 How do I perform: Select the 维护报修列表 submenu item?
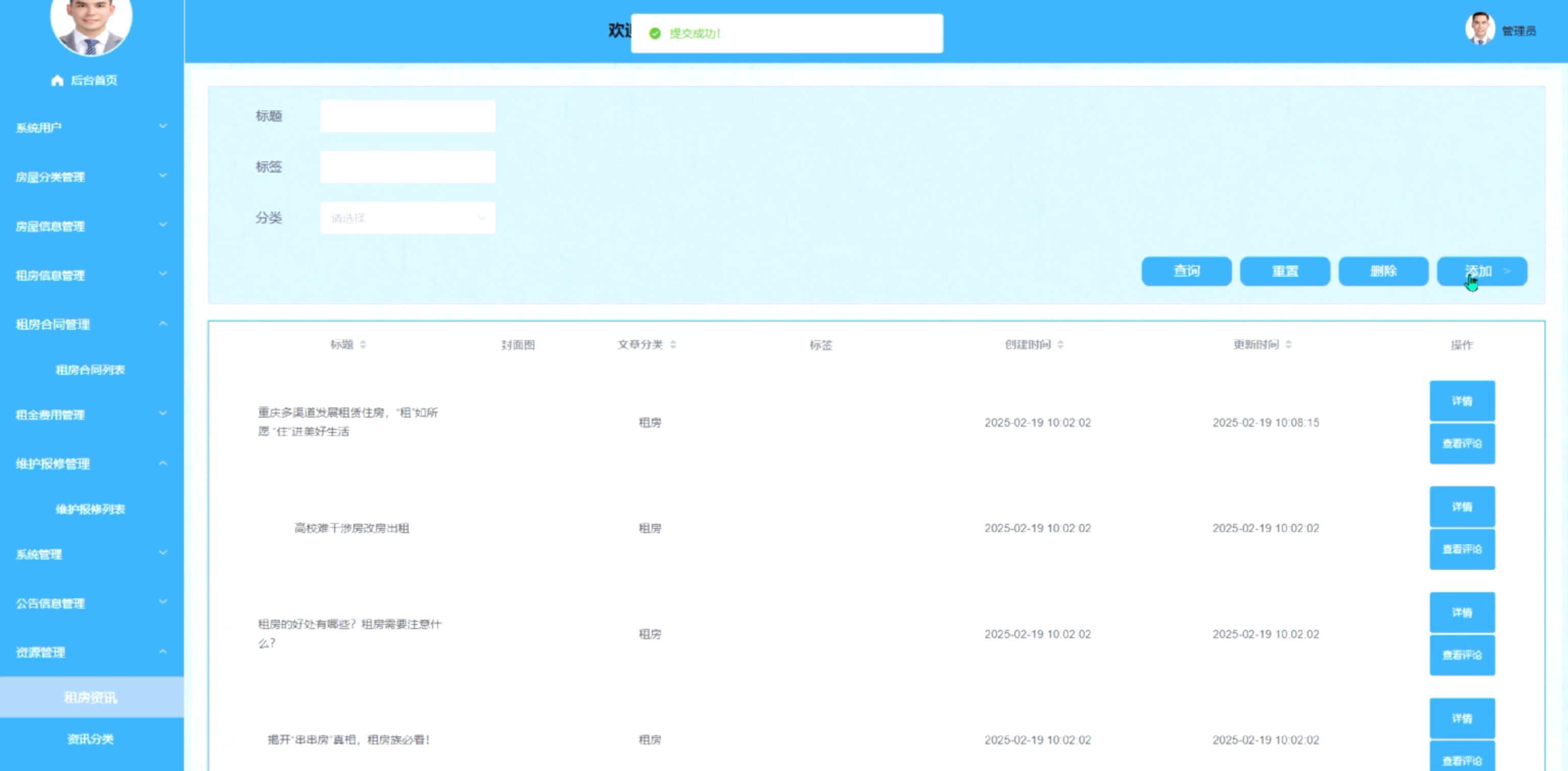tap(90, 509)
